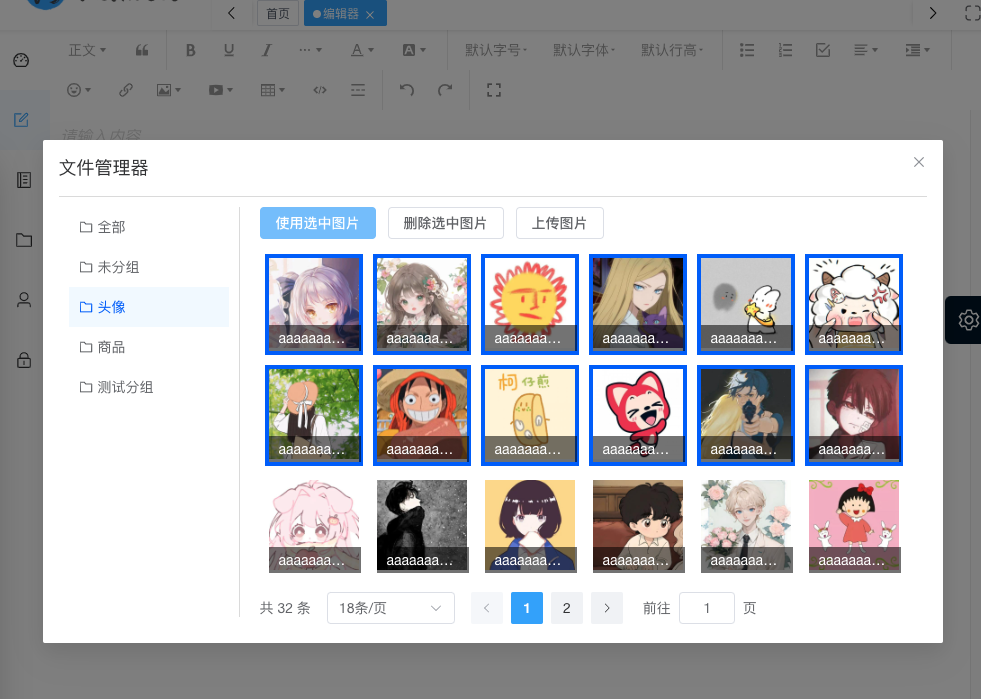Insert a code block in the editor

tap(320, 90)
